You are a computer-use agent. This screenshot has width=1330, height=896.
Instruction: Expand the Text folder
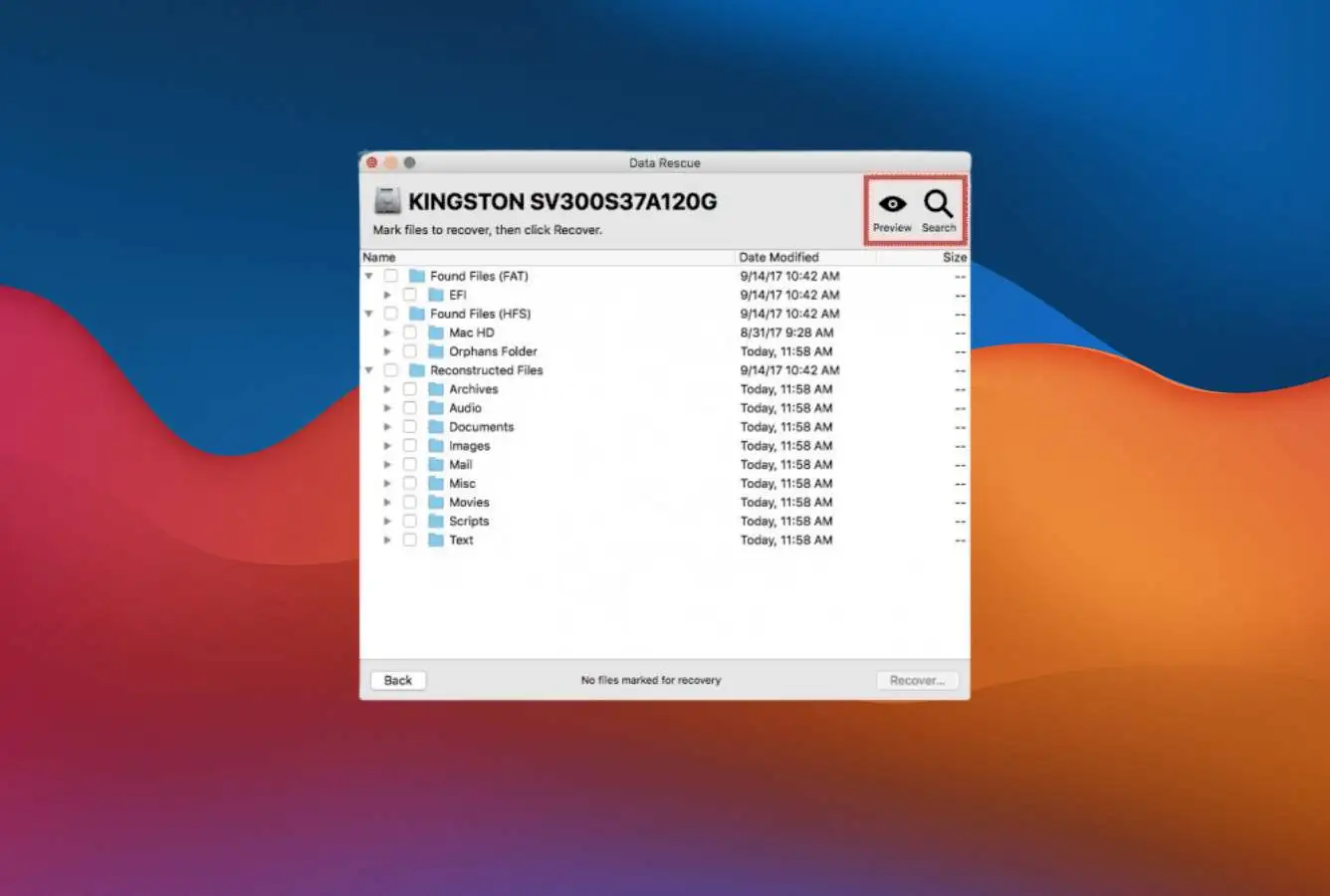(x=388, y=541)
